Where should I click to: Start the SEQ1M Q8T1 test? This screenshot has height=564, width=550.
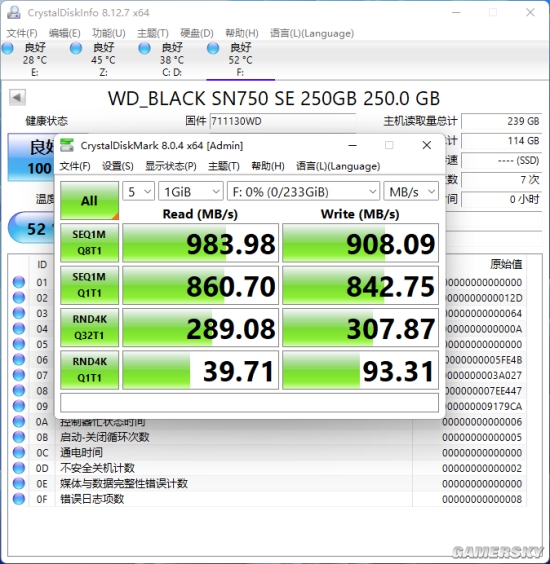click(90, 243)
